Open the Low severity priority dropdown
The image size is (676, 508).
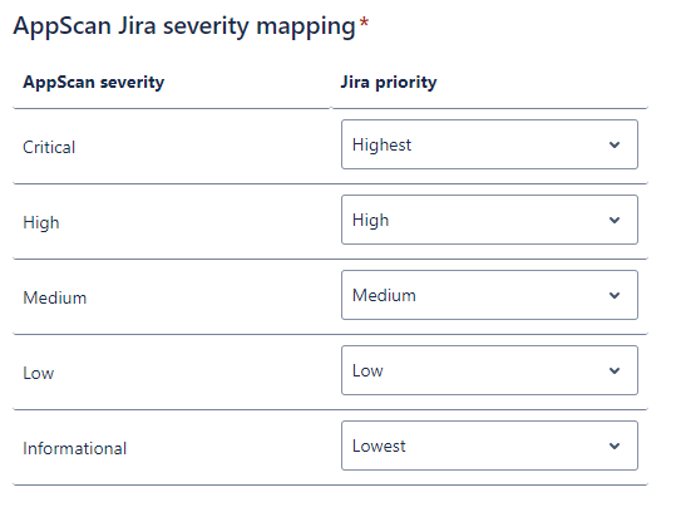coord(489,371)
